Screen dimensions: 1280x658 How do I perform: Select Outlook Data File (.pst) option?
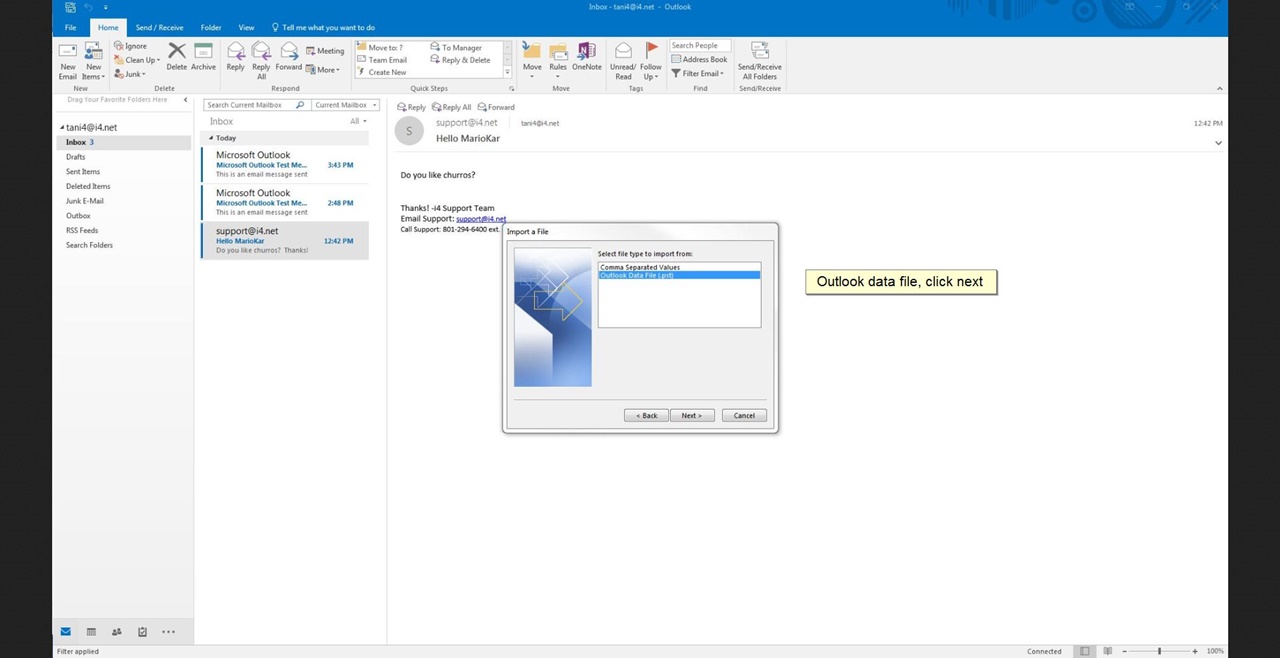pyautogui.click(x=679, y=275)
